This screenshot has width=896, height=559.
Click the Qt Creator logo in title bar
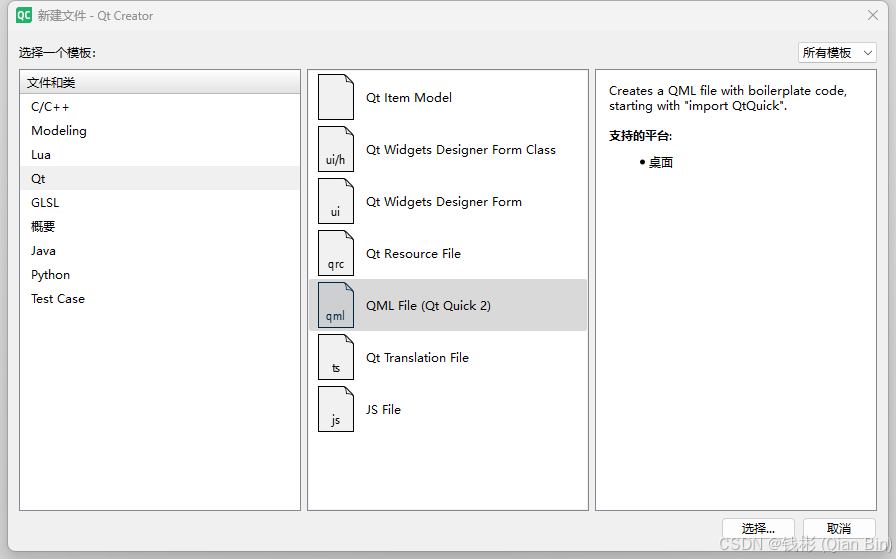24,15
